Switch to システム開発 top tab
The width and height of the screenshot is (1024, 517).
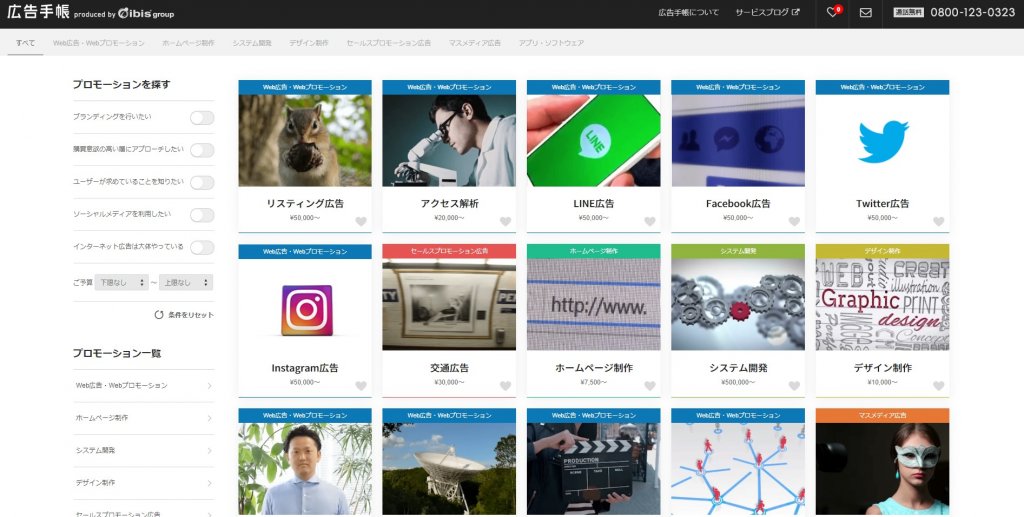point(251,43)
